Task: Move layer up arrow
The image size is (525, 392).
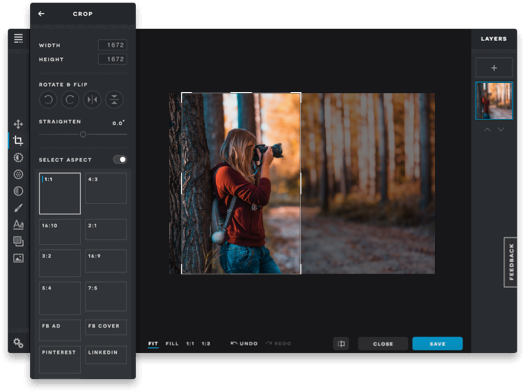Action: [487, 130]
